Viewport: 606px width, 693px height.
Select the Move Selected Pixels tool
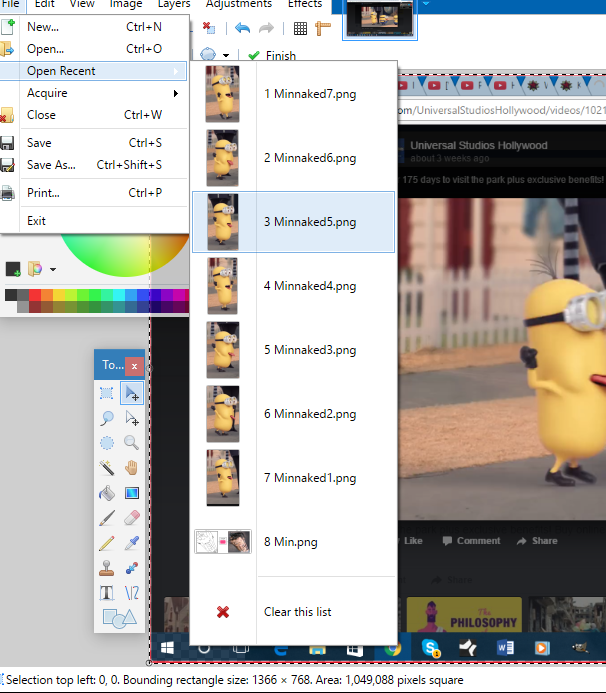[x=132, y=393]
